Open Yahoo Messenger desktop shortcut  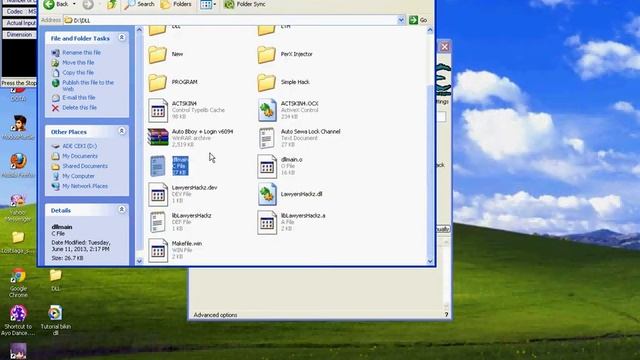[x=18, y=208]
